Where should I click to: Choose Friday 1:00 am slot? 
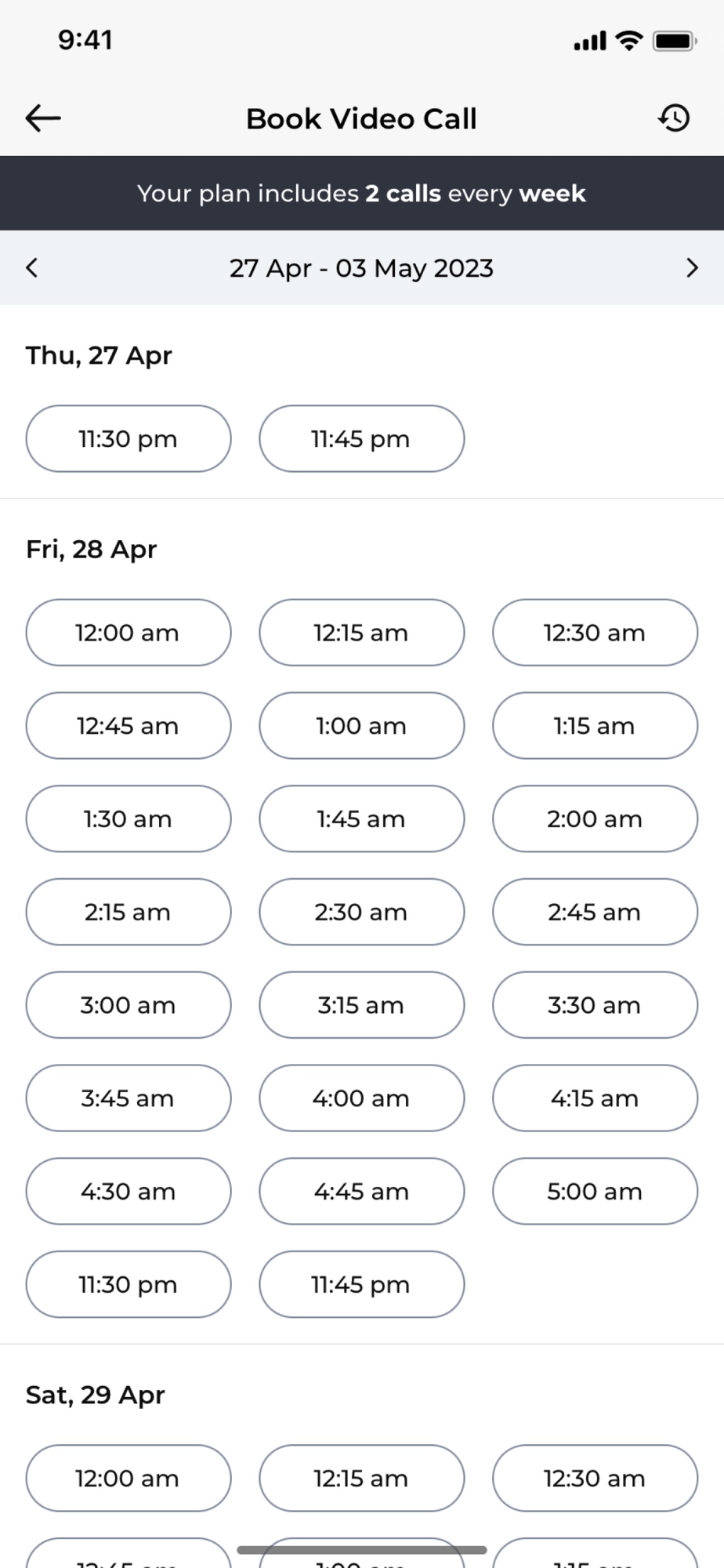pyautogui.click(x=361, y=726)
